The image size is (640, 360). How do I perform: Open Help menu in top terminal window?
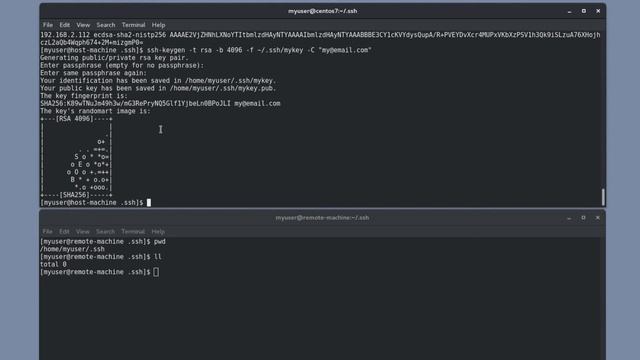coord(158,25)
